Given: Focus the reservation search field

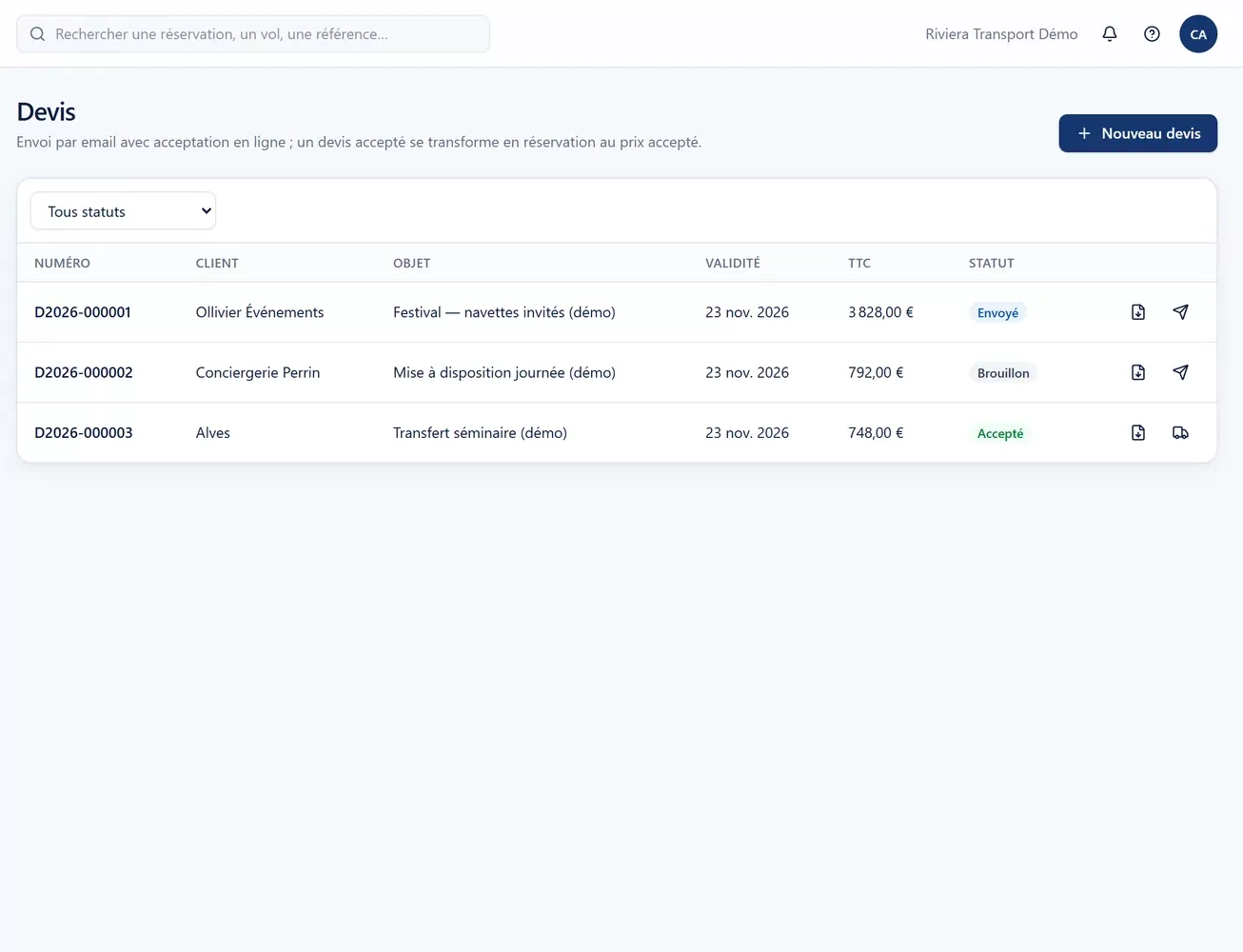Looking at the screenshot, I should 253,34.
